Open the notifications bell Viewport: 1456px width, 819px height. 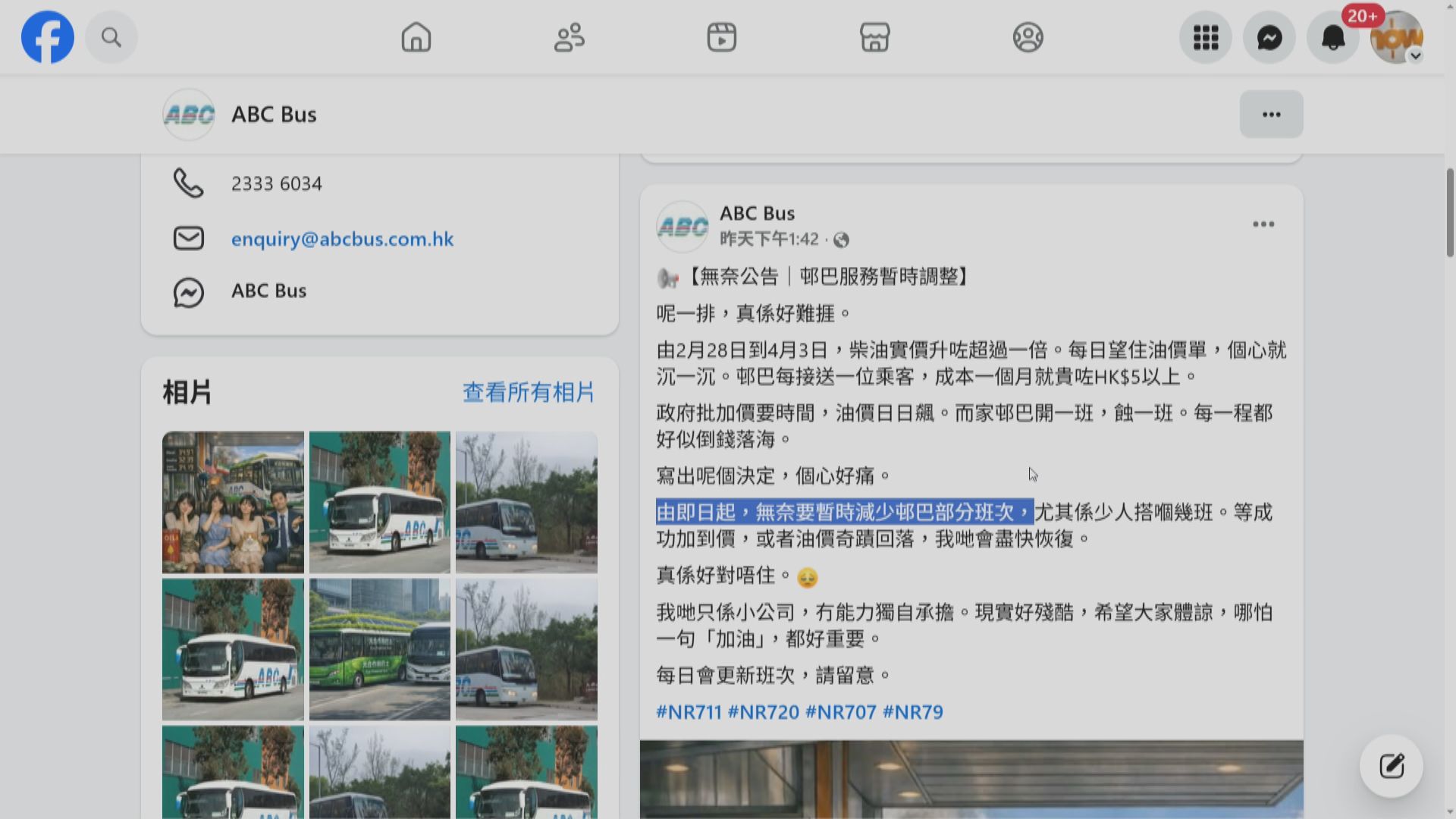click(1332, 37)
